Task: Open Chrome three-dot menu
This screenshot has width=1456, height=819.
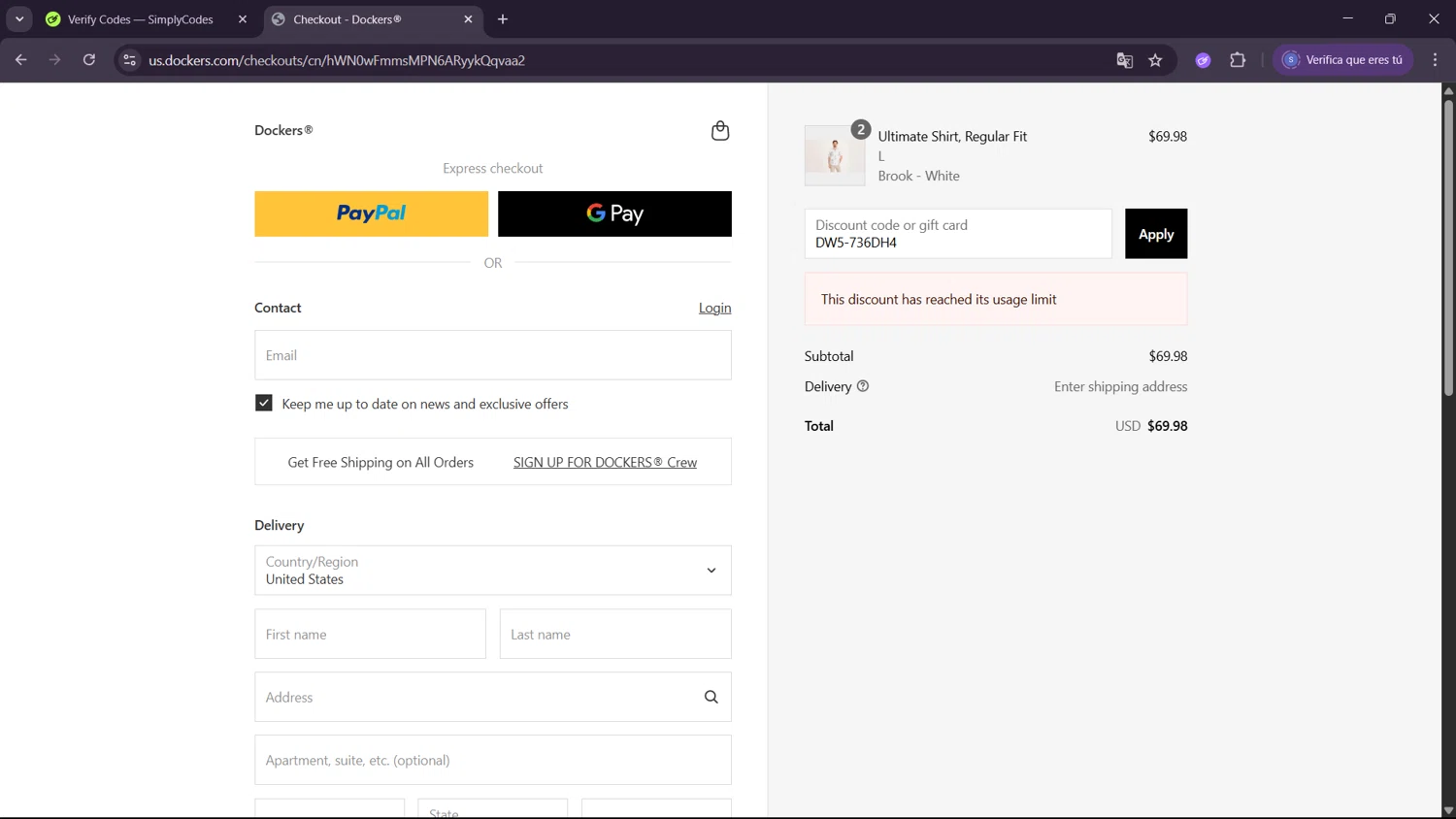Action: 1435,60
